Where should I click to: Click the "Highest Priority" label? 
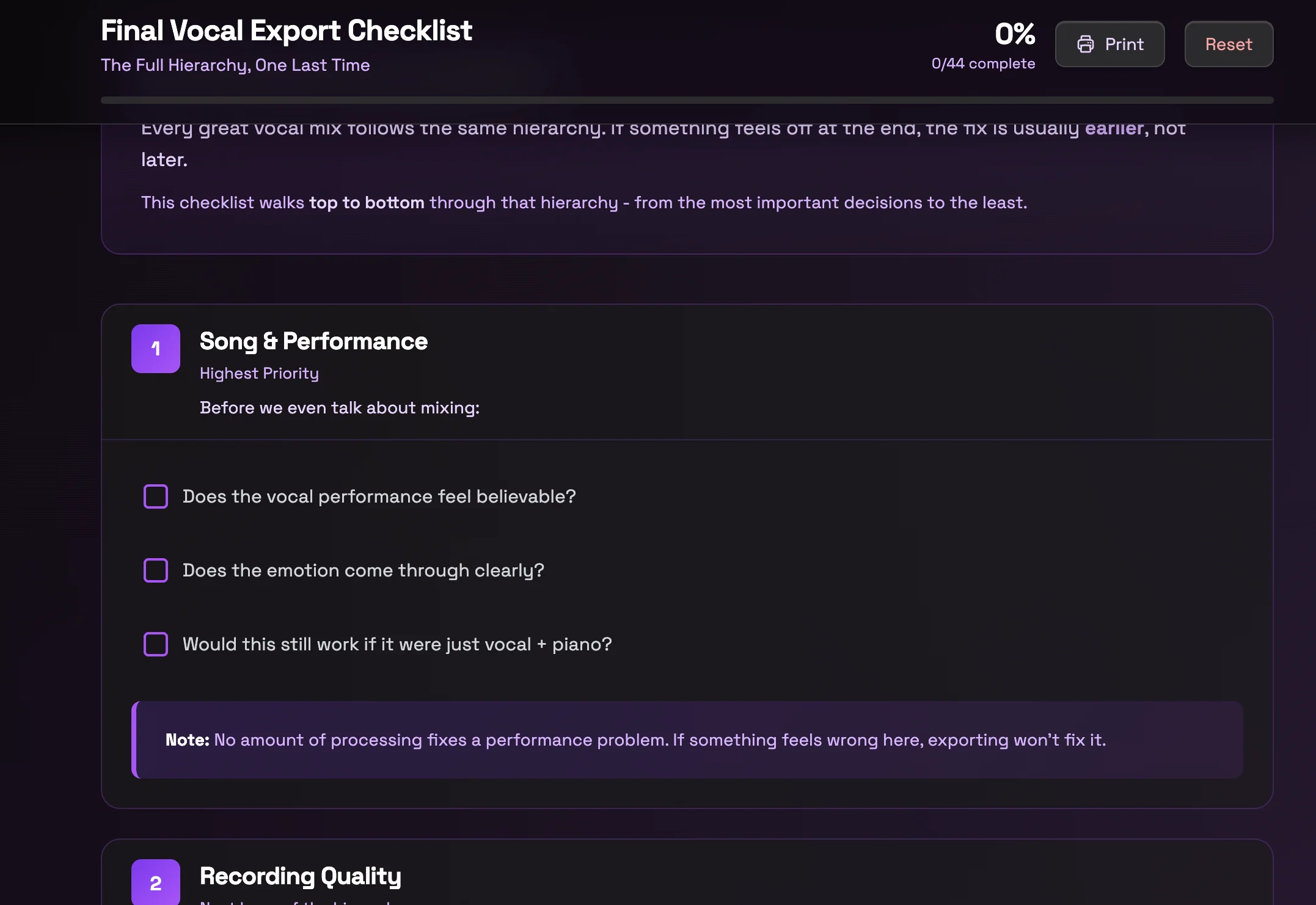259,373
